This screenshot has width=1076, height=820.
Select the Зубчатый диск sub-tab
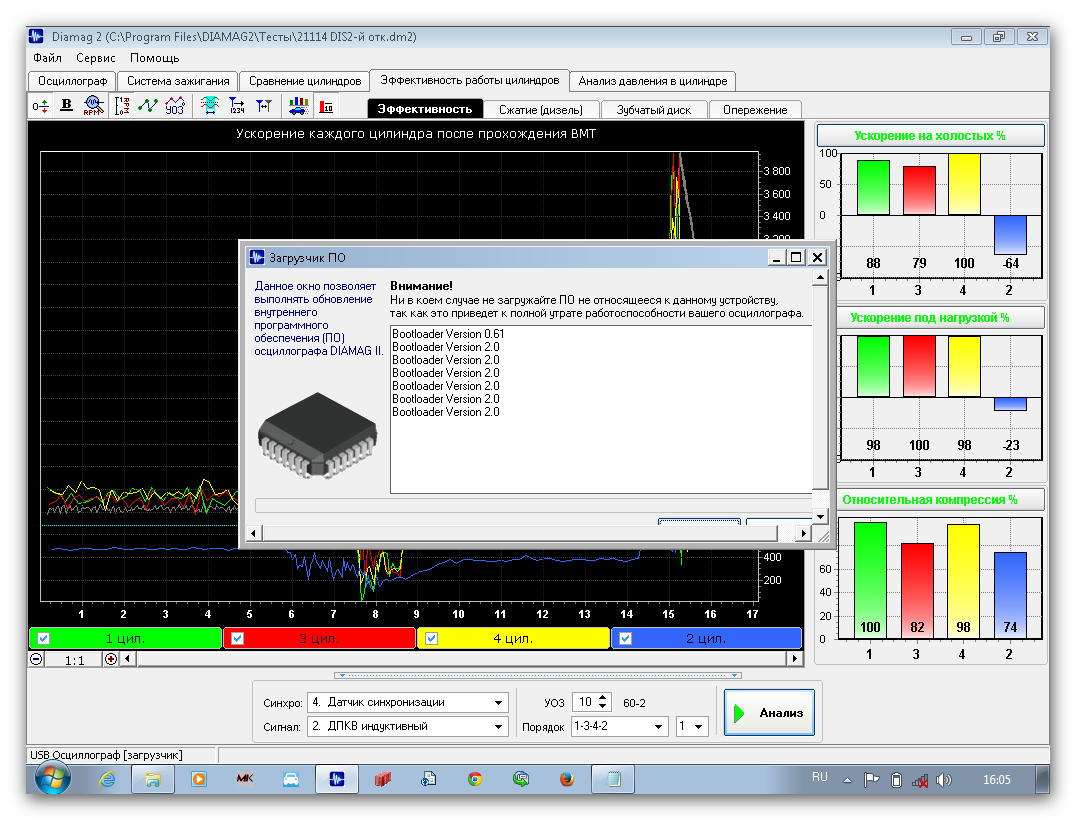pyautogui.click(x=653, y=110)
